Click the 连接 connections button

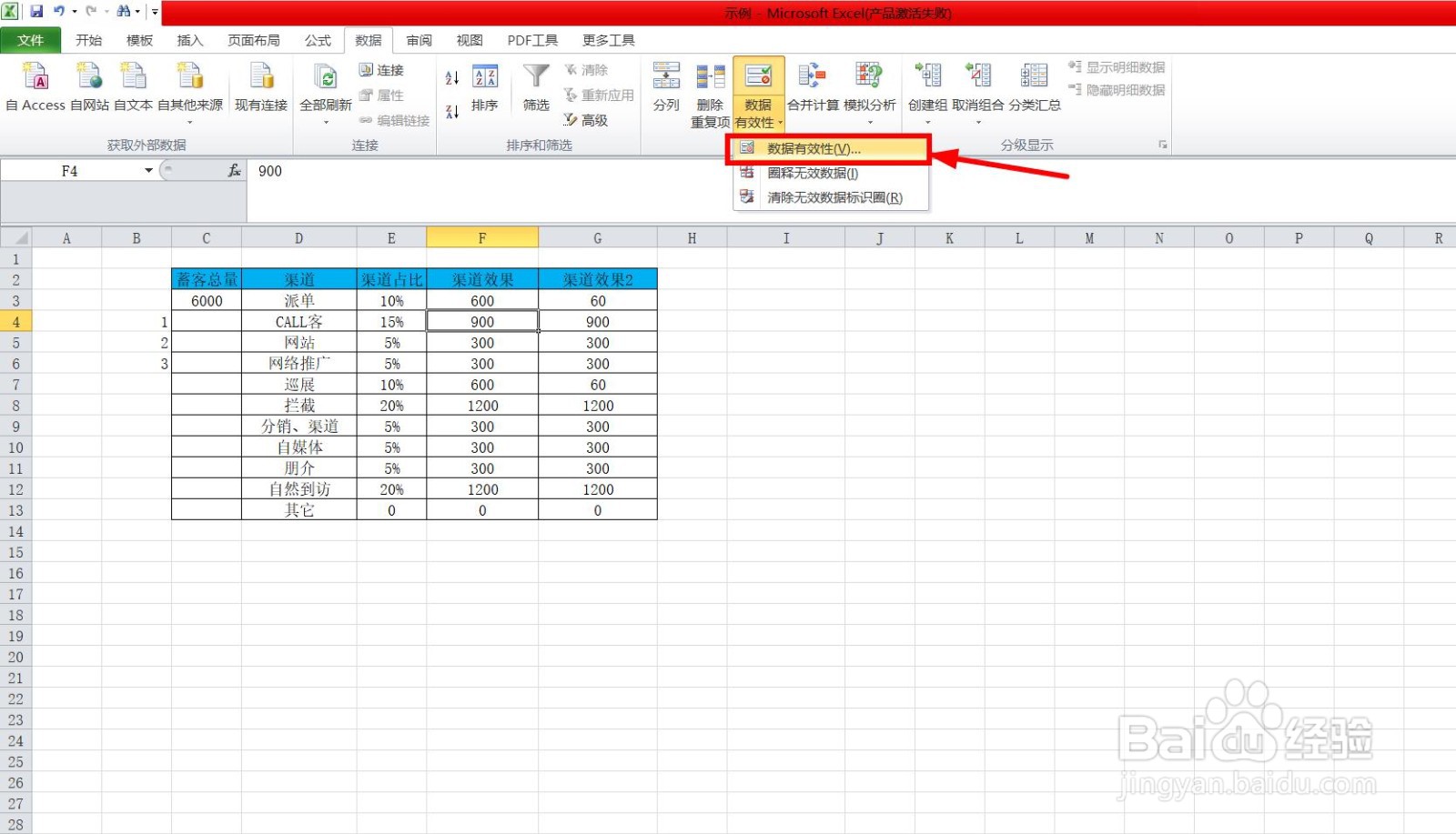[381, 70]
